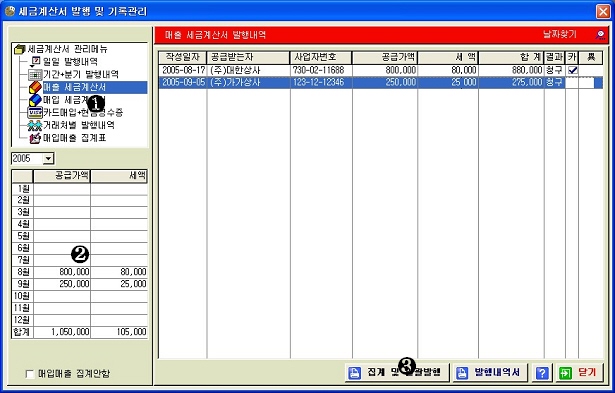Viewport: 615px width, 393px height.
Task: Click the 거래처별 발행내역 people icon
Action: coord(35,126)
